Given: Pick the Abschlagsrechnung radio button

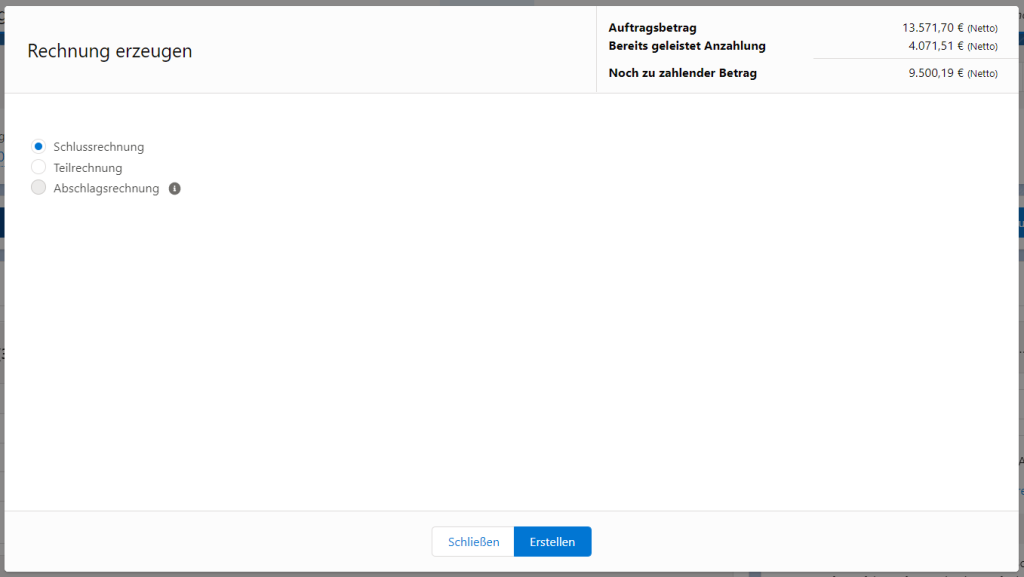Looking at the screenshot, I should pos(39,188).
